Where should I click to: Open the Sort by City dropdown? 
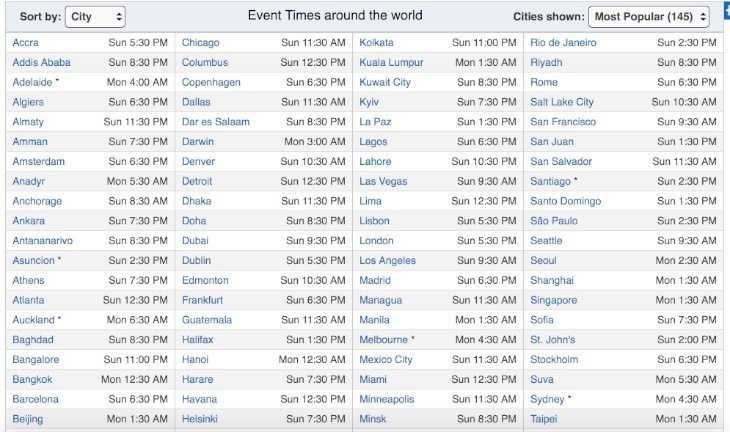95,17
